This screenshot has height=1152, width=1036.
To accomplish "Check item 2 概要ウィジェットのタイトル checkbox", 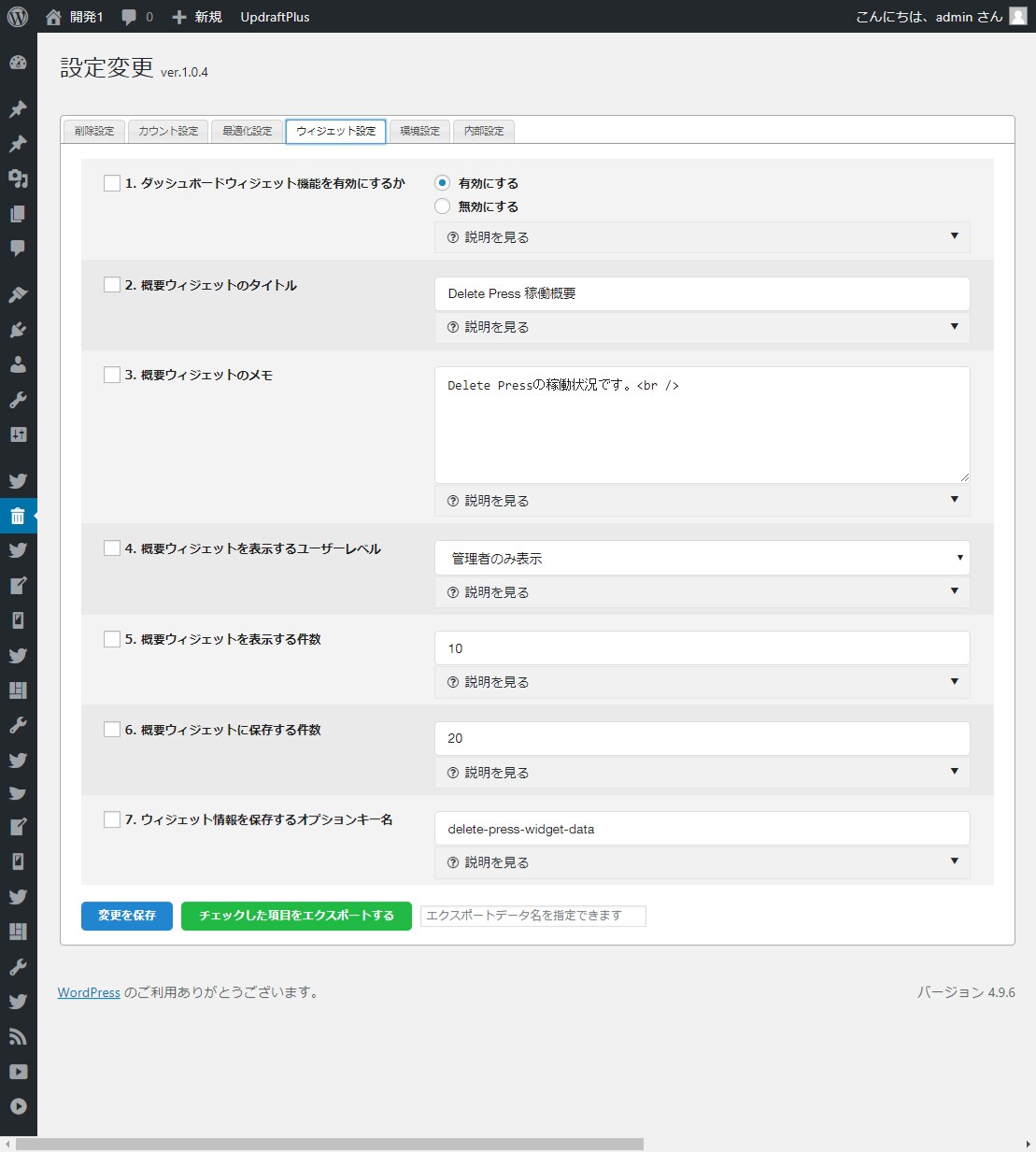I will pyautogui.click(x=112, y=285).
